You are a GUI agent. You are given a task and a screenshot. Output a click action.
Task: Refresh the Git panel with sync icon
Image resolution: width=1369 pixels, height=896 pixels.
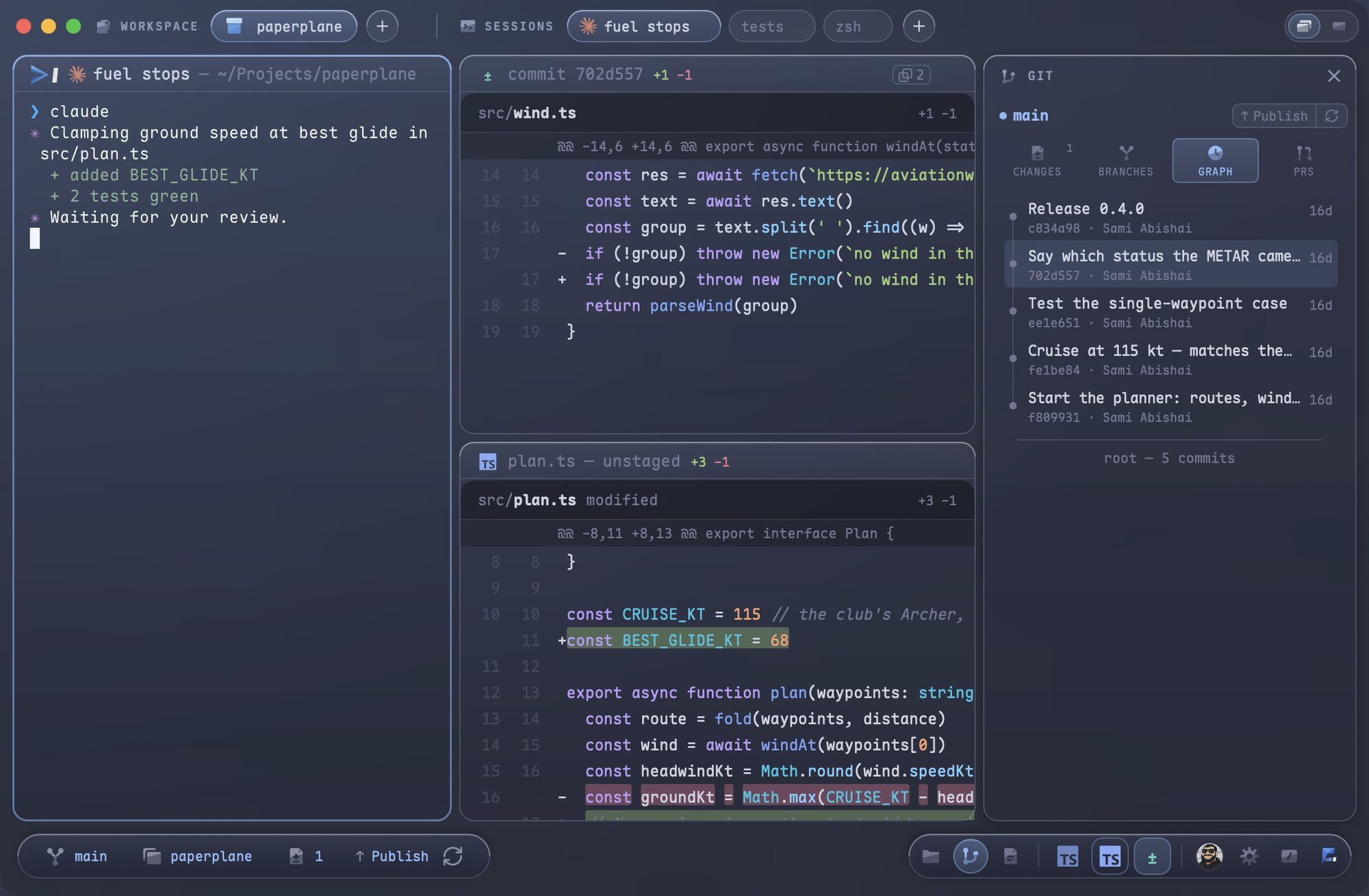pos(1331,116)
